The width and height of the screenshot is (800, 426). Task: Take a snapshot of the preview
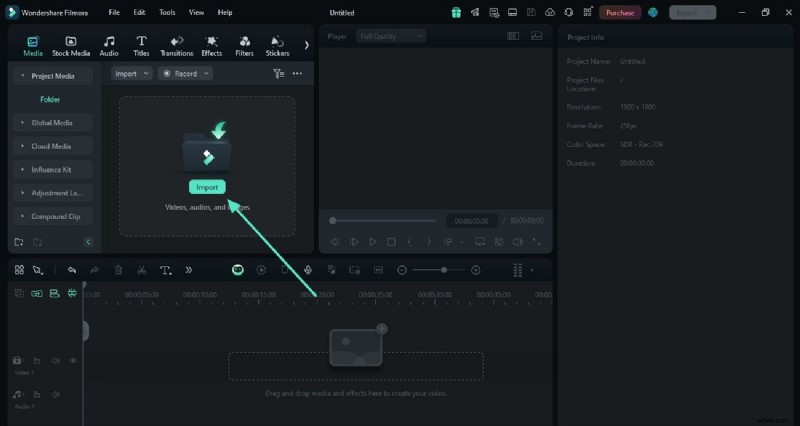pos(499,242)
